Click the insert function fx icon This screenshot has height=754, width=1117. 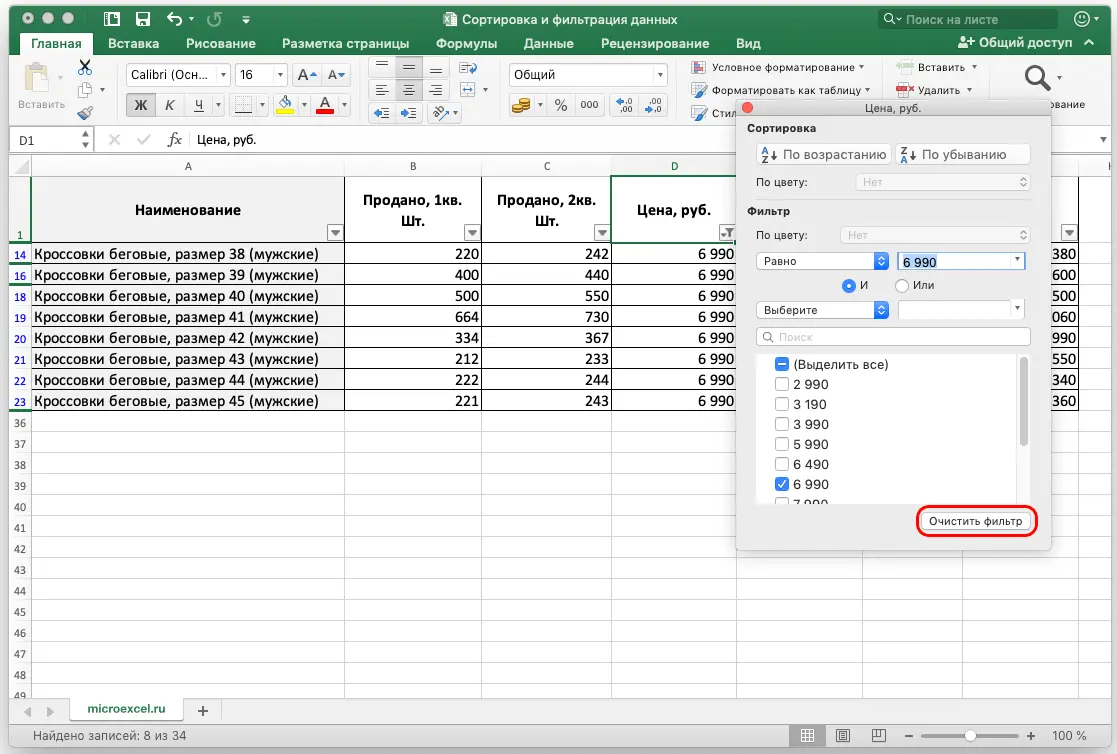pos(175,140)
